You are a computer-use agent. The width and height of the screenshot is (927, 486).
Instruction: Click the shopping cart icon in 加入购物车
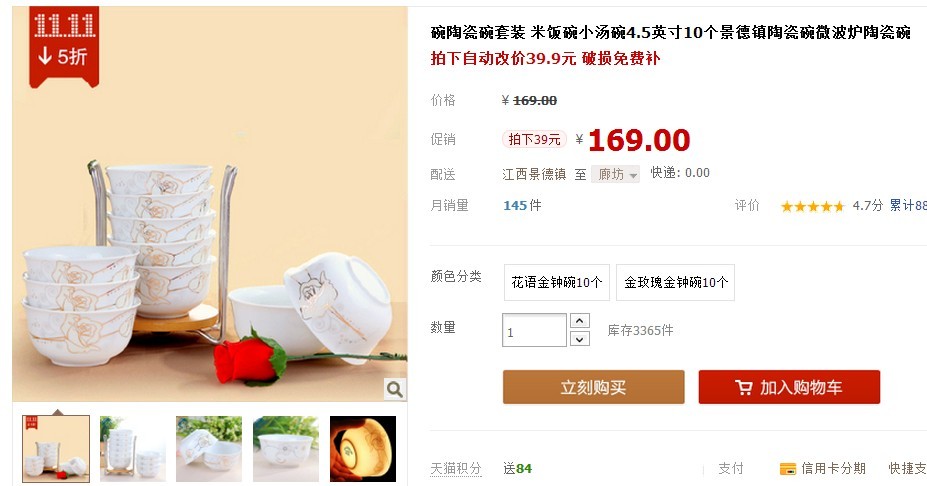pos(744,388)
